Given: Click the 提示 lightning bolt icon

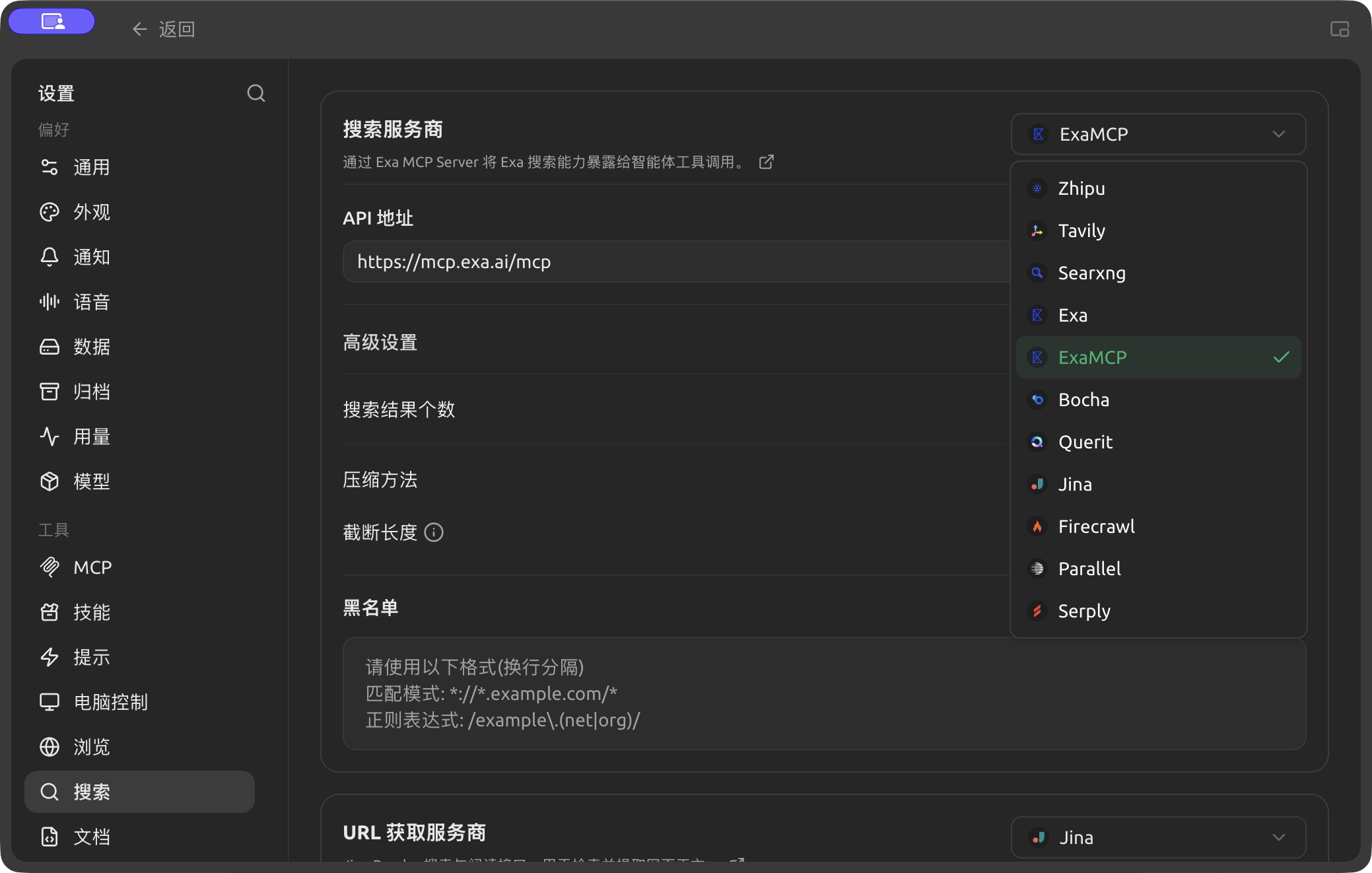Looking at the screenshot, I should (50, 658).
